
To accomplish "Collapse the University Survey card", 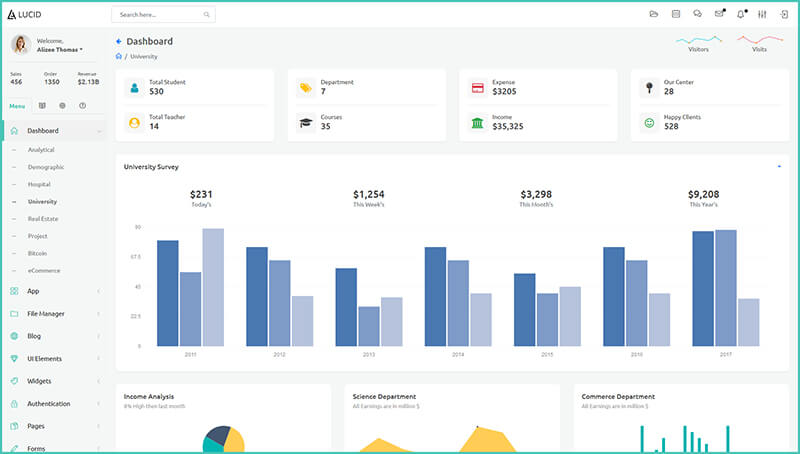I will click(778, 166).
